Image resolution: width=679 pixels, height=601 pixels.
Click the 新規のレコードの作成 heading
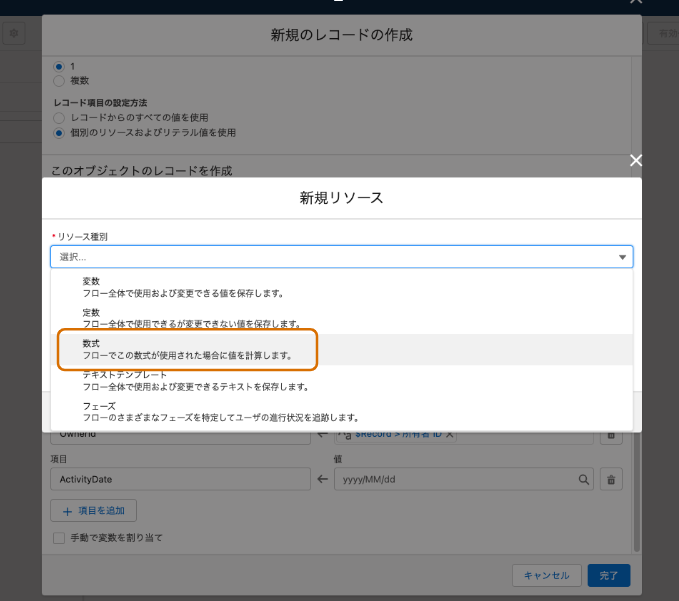(342, 35)
